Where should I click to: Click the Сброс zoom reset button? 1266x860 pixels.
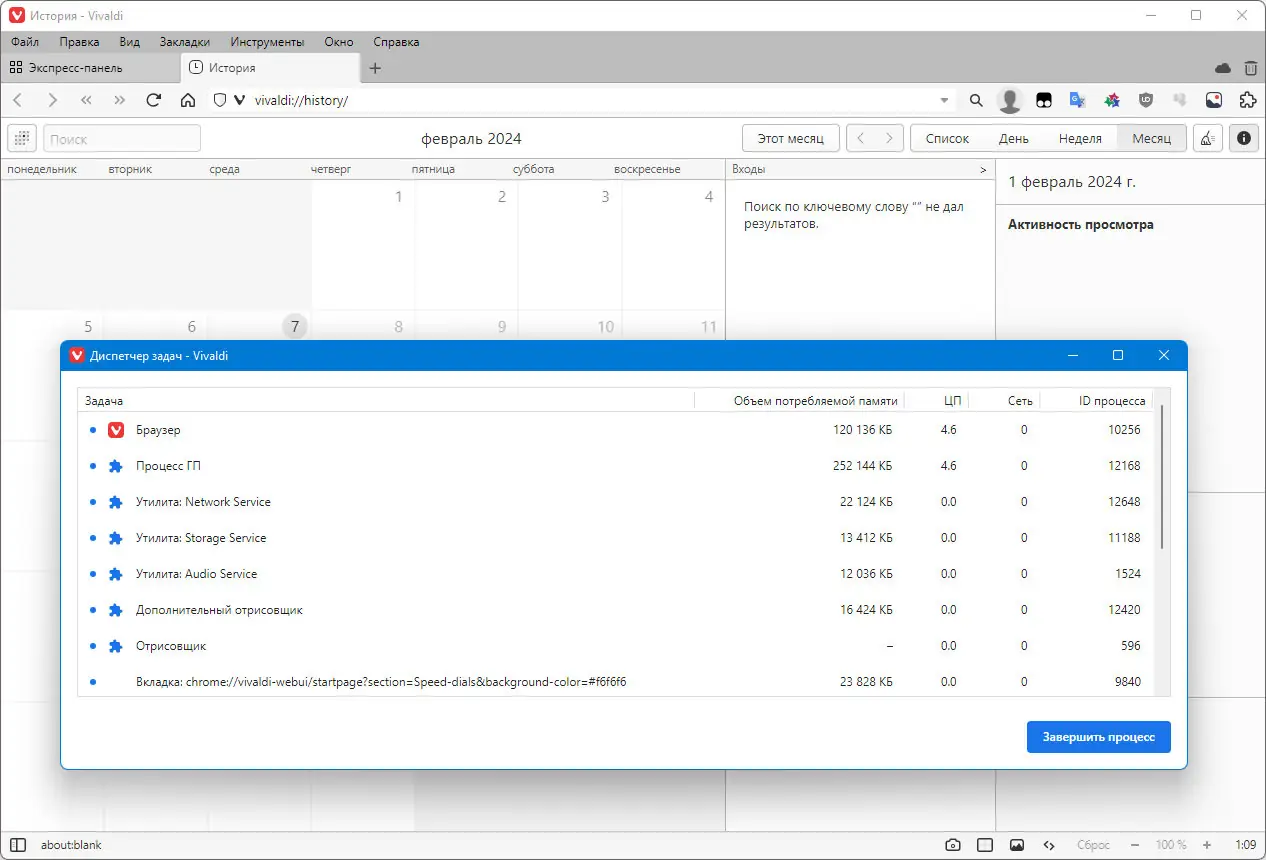(x=1093, y=845)
